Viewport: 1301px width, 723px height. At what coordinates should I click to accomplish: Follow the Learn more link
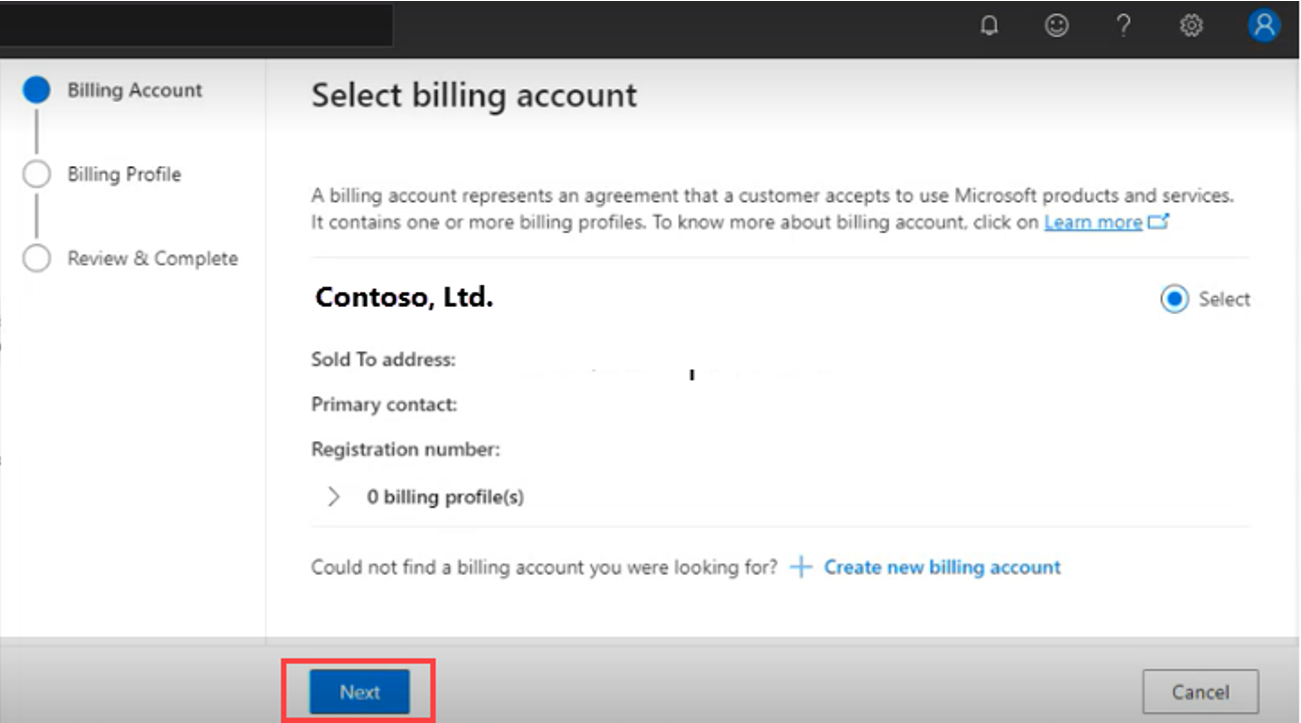(1093, 223)
